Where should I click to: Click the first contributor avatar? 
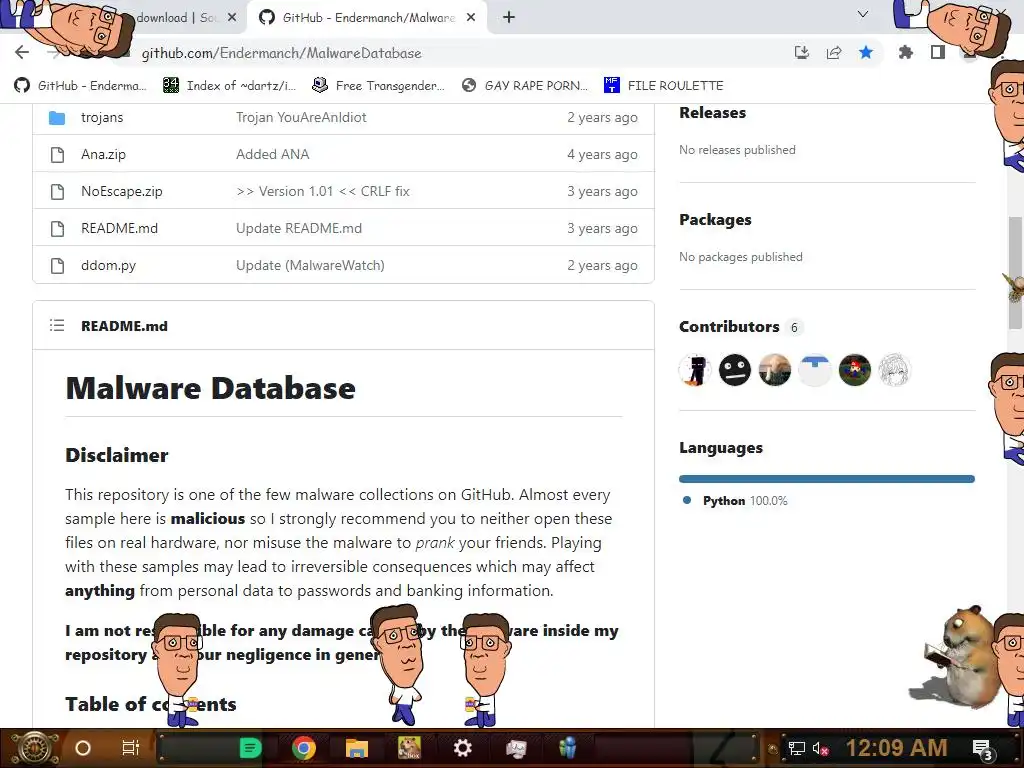pos(695,370)
